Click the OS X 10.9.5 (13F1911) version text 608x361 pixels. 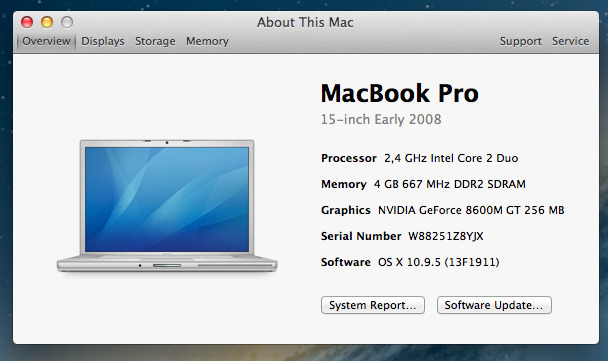coord(439,262)
